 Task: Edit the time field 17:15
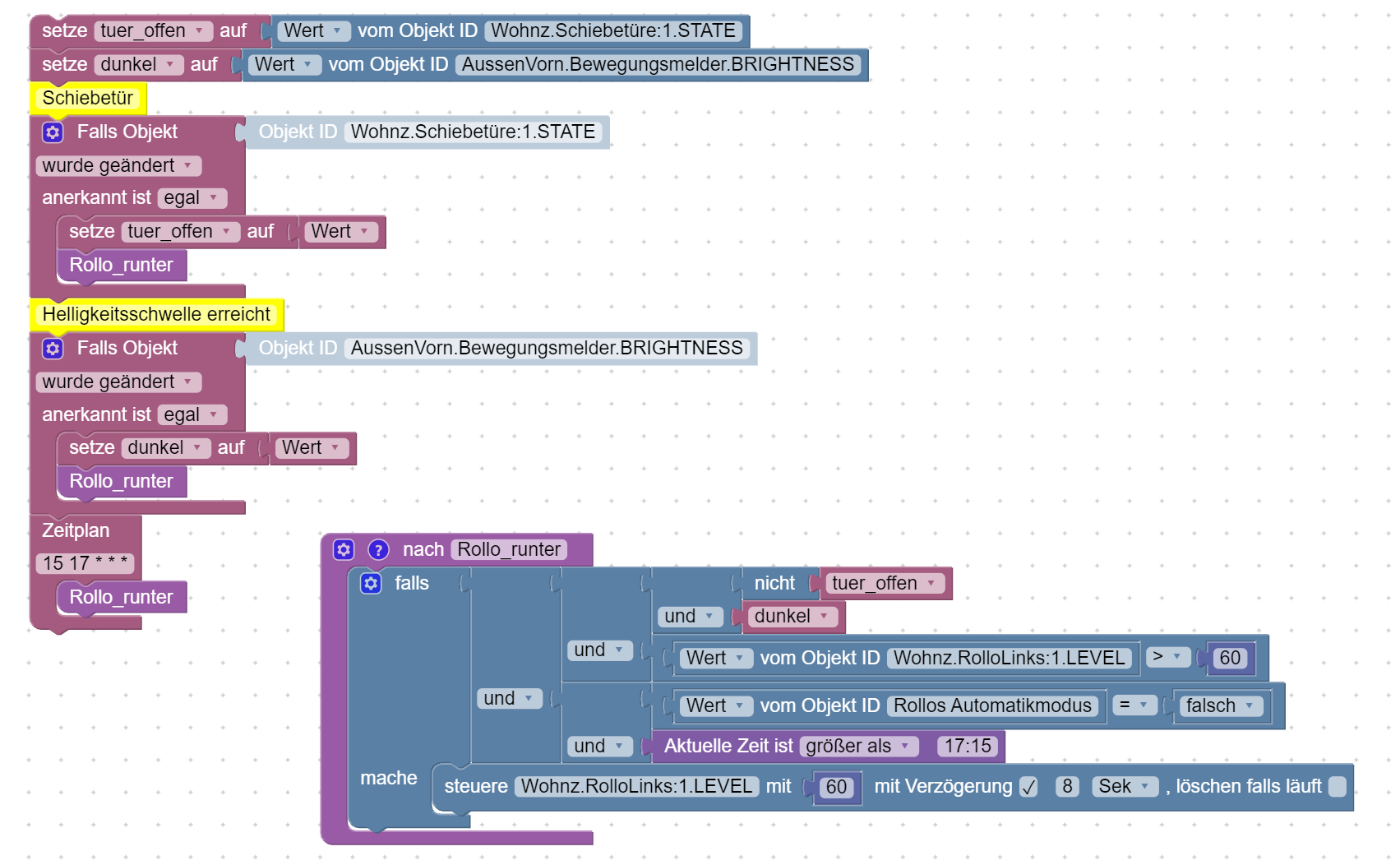(x=968, y=747)
